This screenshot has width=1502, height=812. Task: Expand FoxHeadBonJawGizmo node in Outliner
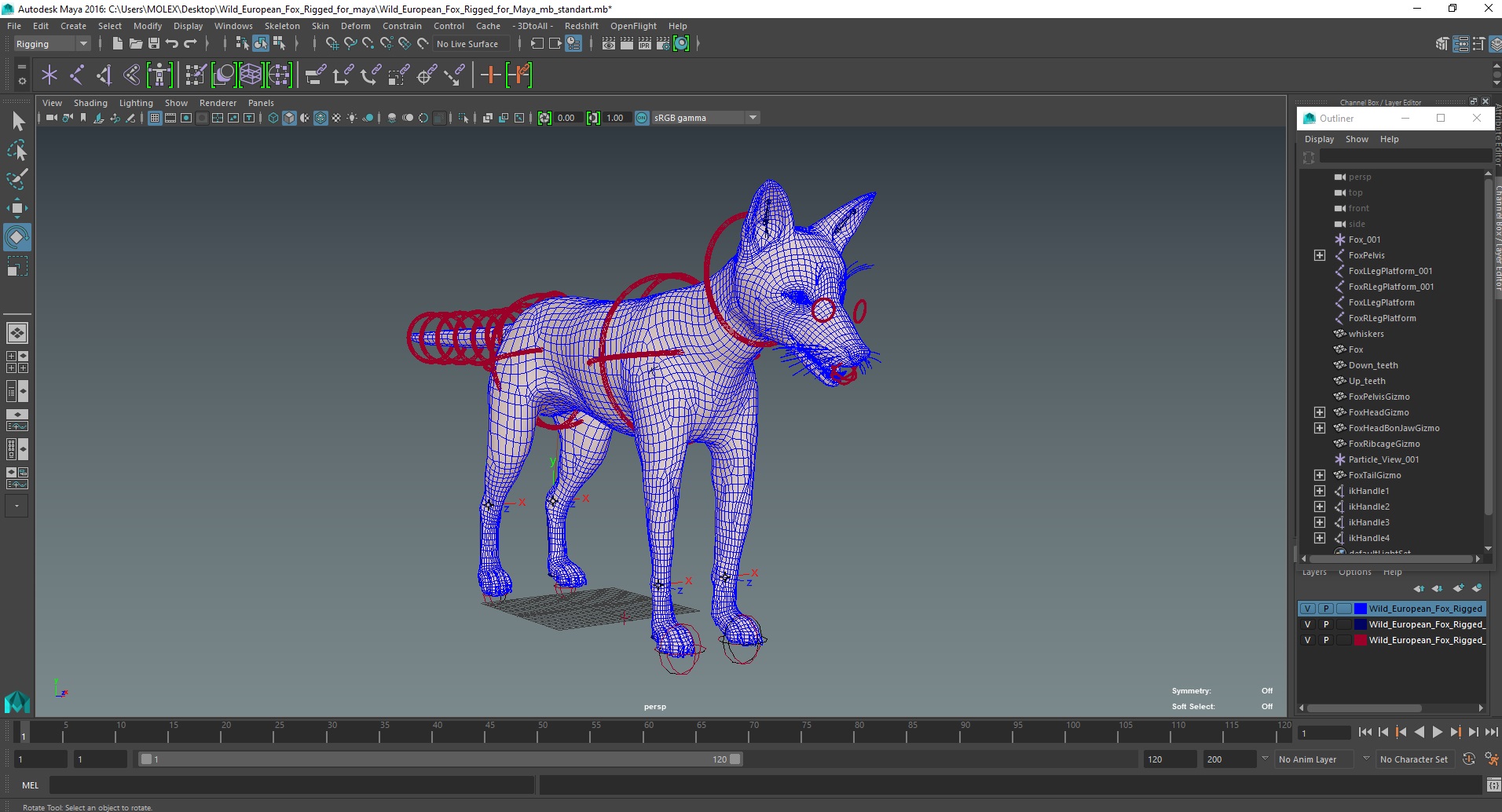click(1320, 428)
